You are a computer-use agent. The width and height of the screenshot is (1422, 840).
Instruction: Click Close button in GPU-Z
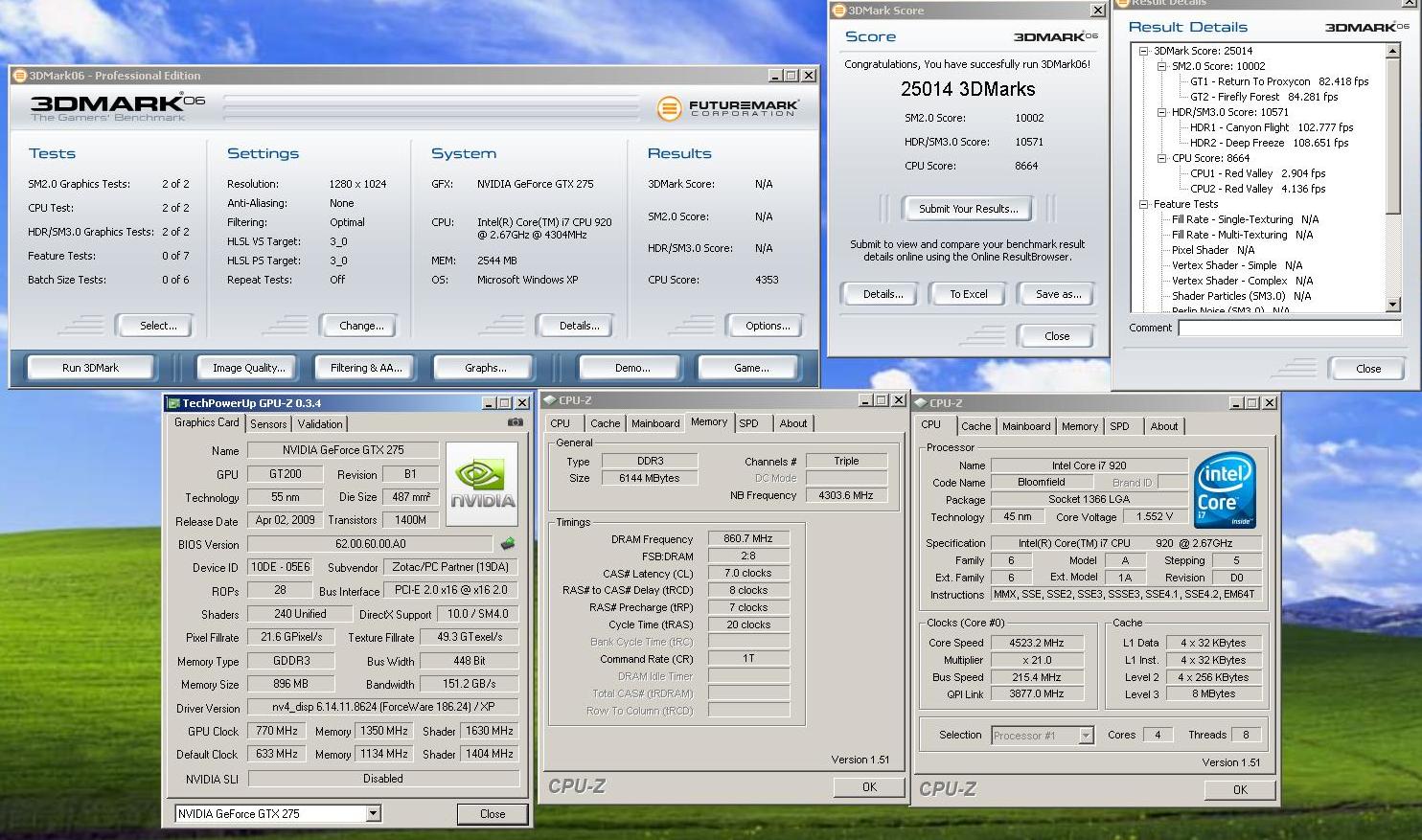(x=493, y=814)
